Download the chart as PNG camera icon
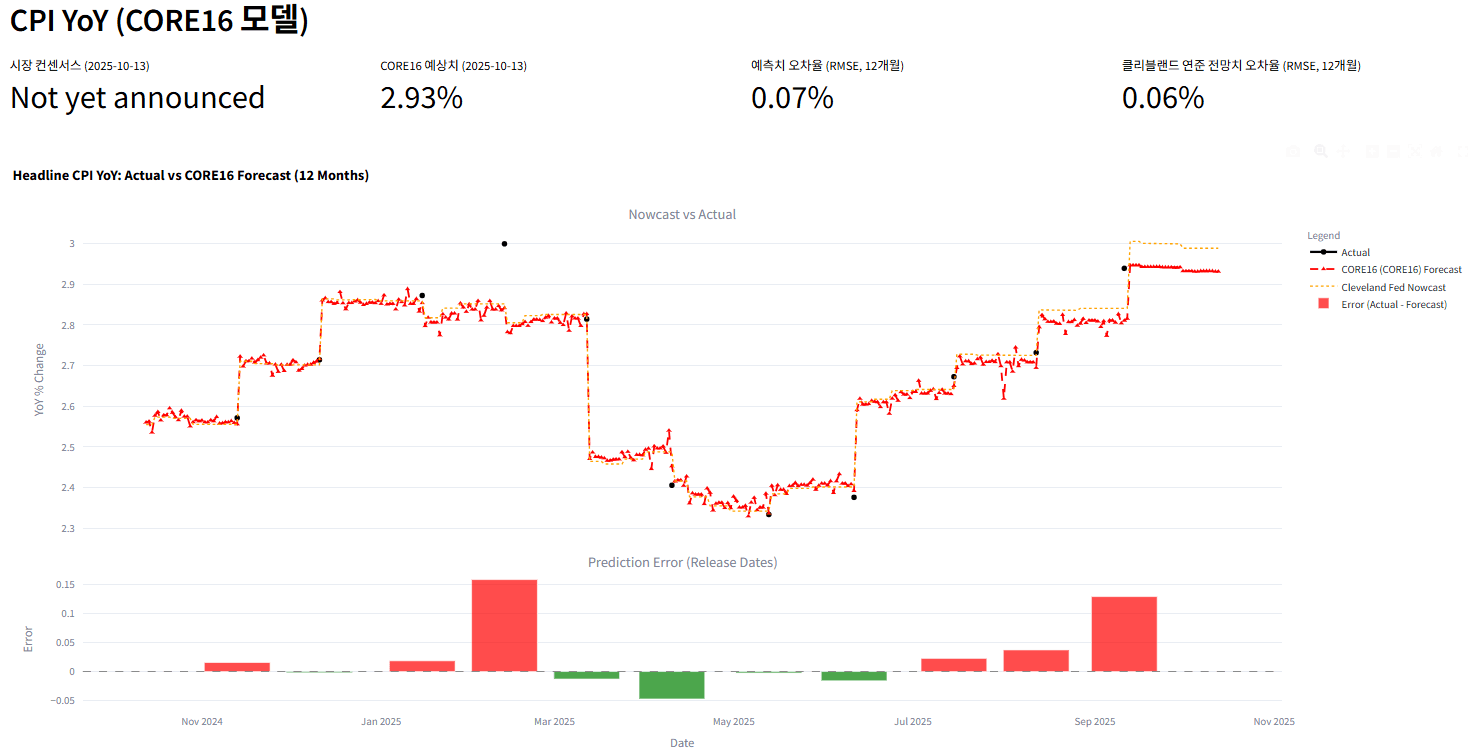 coord(1293,151)
